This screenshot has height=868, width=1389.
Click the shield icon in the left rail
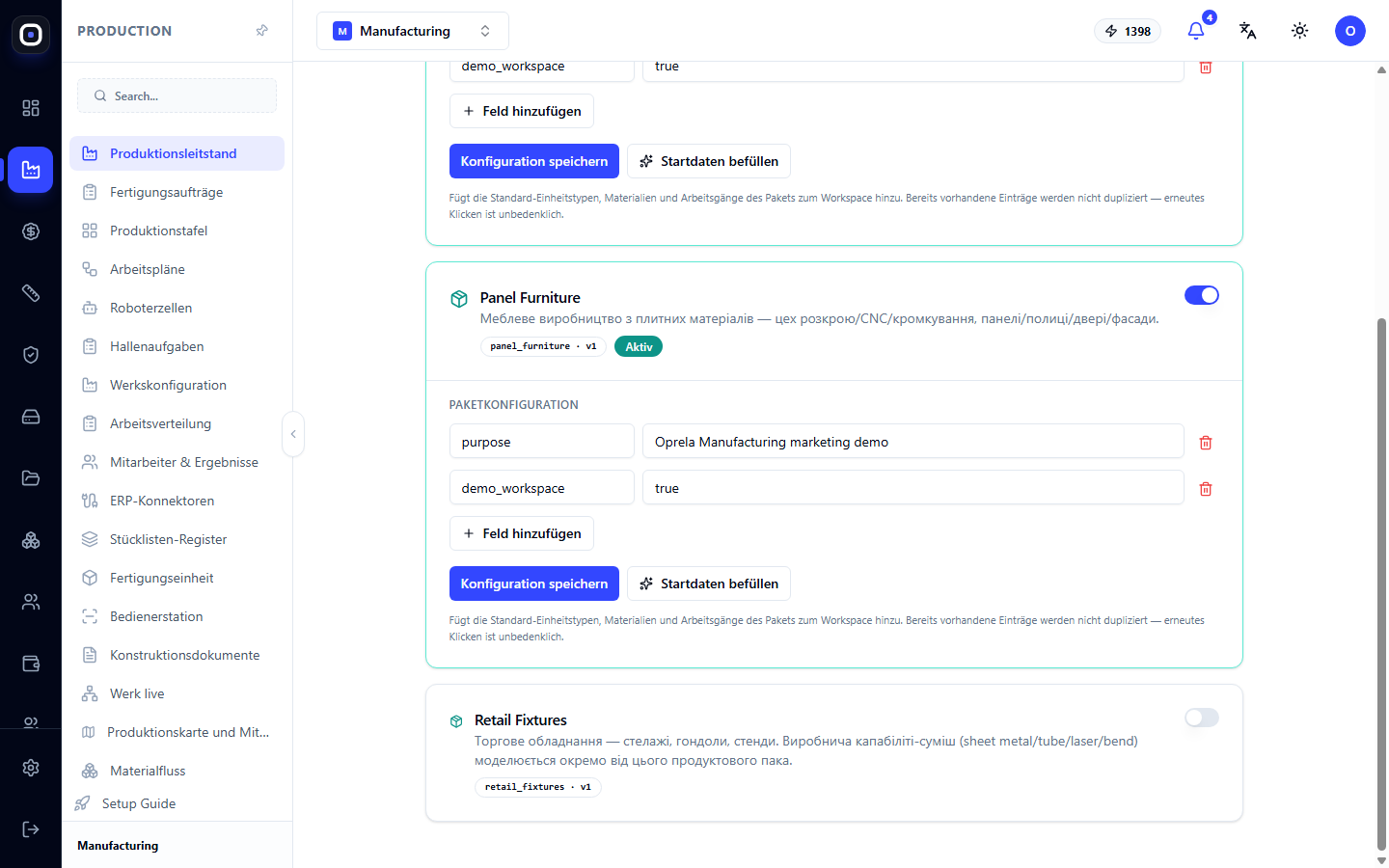pyautogui.click(x=31, y=355)
